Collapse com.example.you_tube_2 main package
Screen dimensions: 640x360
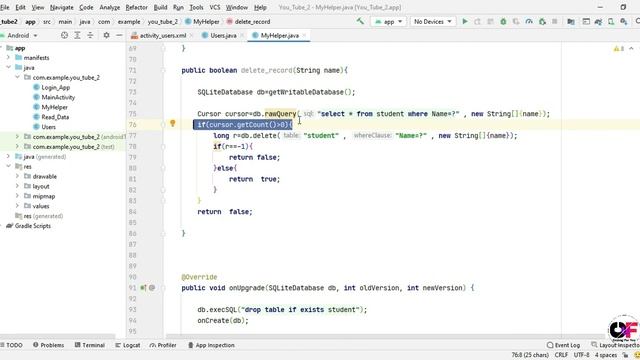[17, 77]
